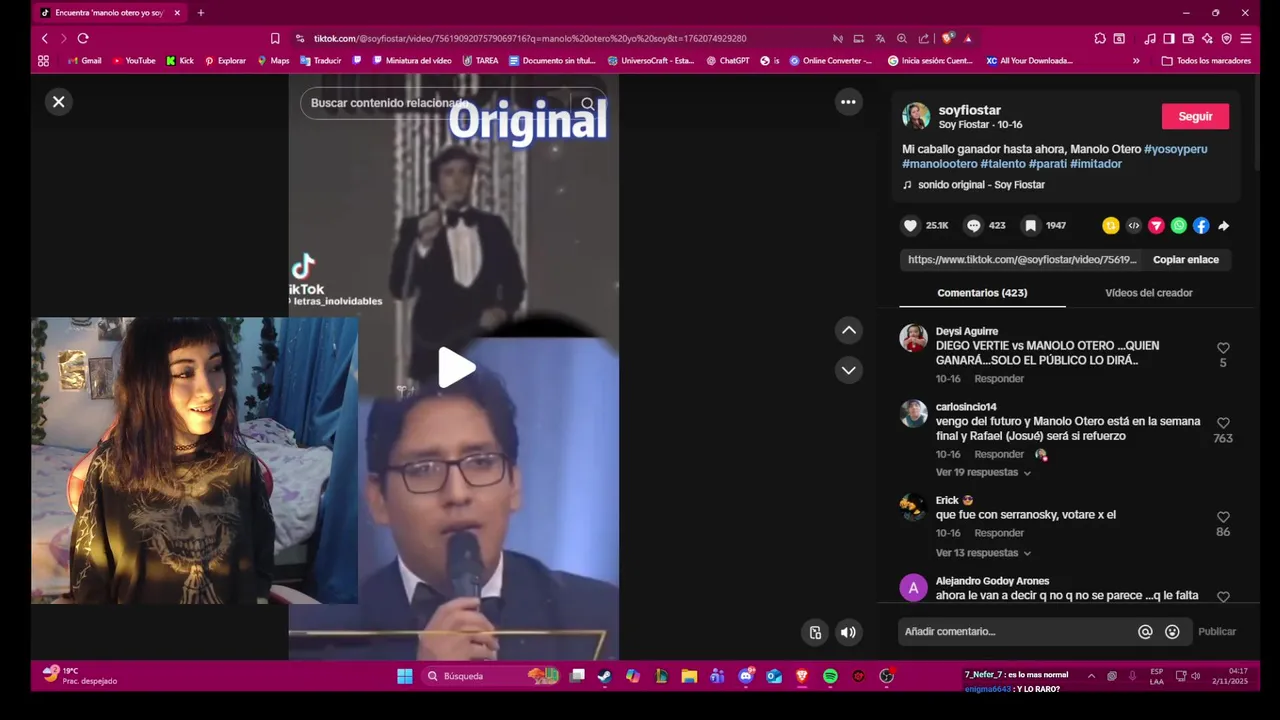
Task: Open the #imitador hashtag link
Action: pyautogui.click(x=1096, y=164)
